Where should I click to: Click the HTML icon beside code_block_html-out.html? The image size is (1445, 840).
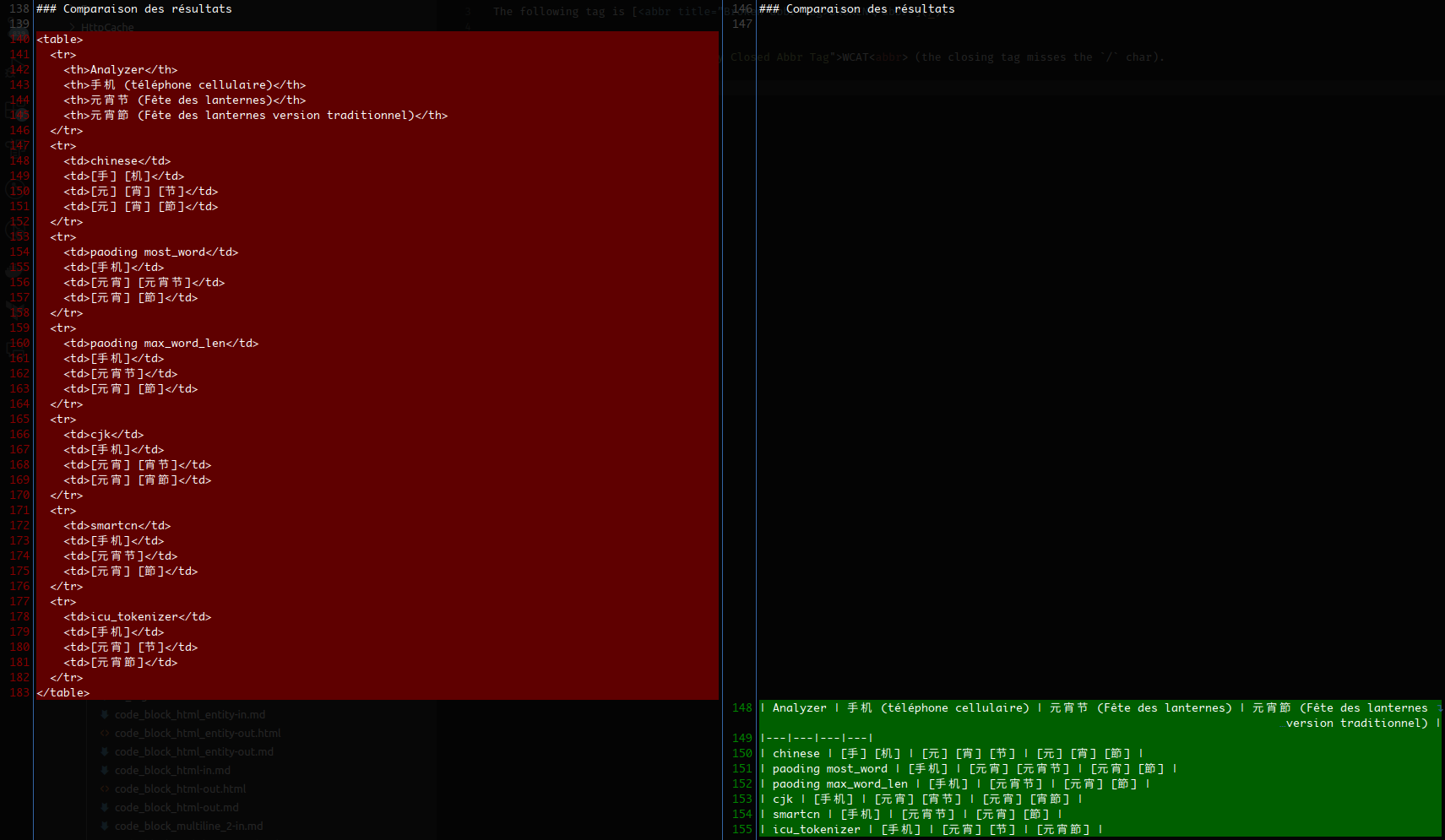pos(105,789)
